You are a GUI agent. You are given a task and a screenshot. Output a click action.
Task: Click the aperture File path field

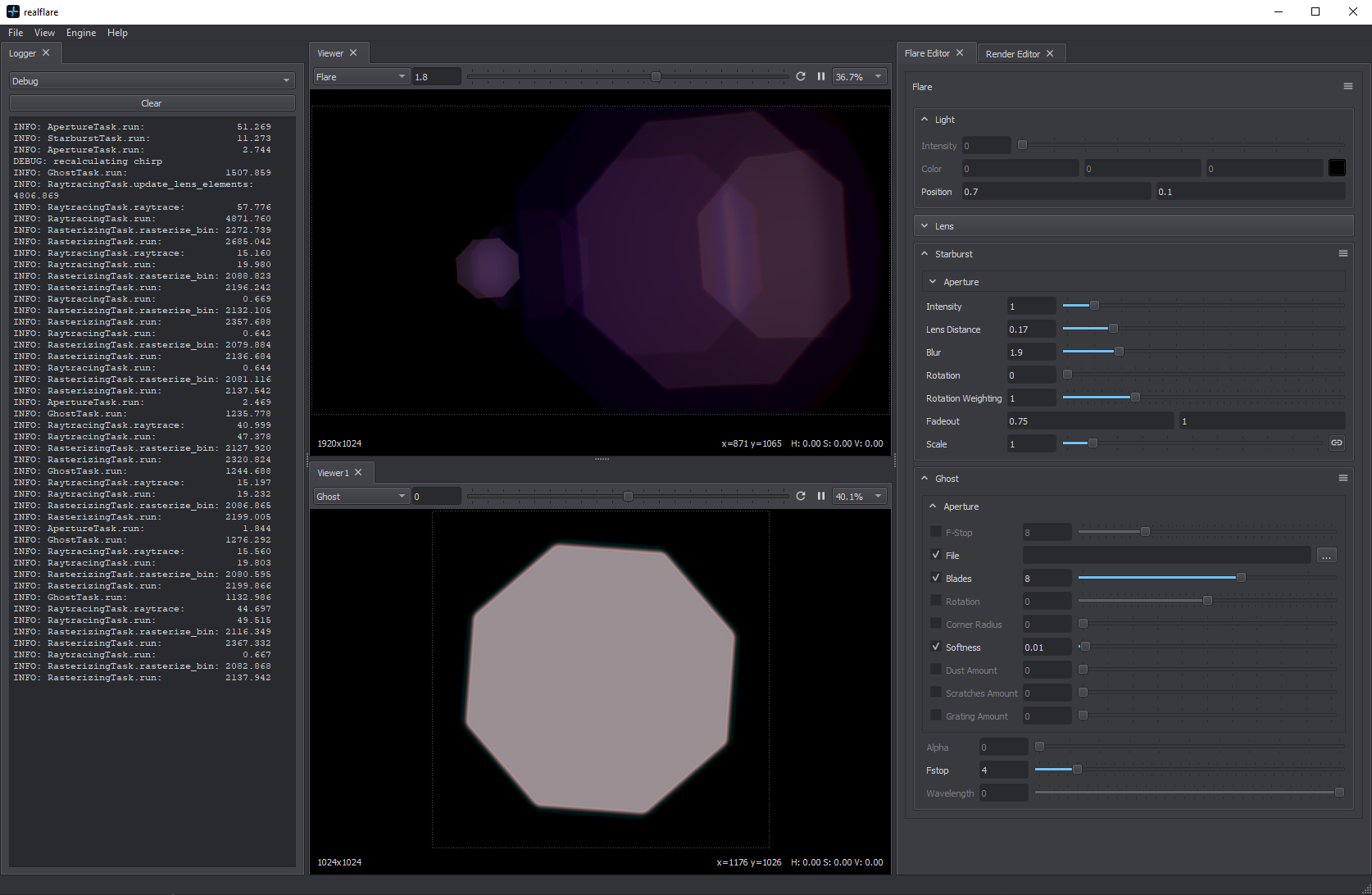(x=1166, y=556)
